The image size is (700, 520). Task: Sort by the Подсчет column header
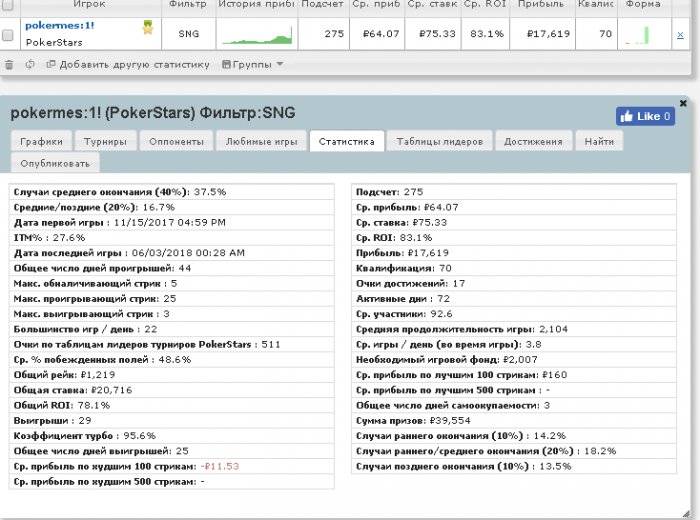point(322,4)
